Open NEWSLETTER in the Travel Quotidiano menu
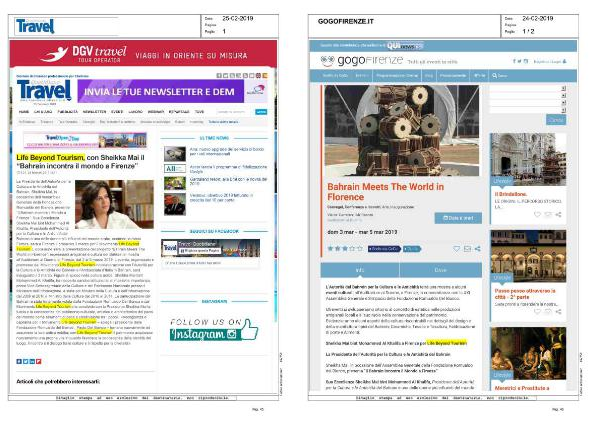600x424 pixels. [x=95, y=112]
